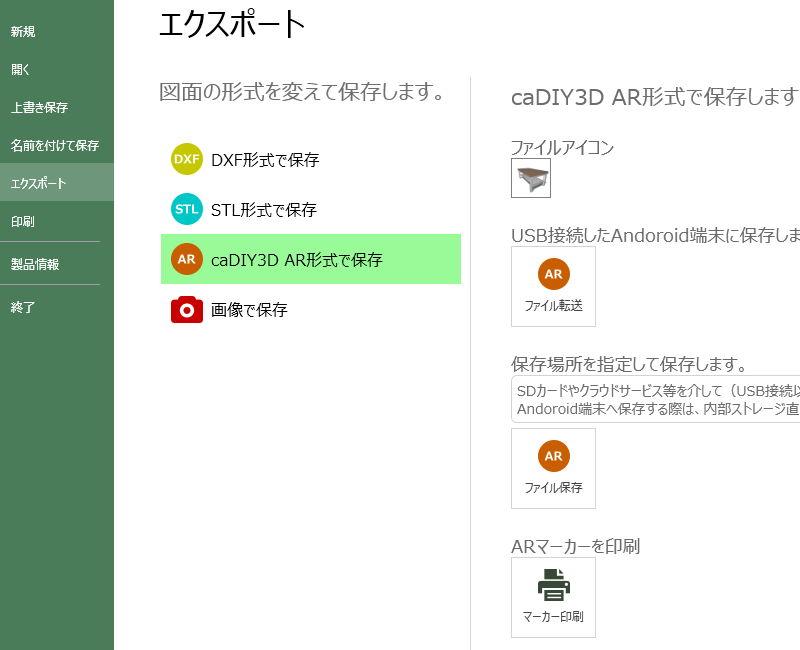Select 名前を付けて保存 in the sidebar

click(57, 145)
